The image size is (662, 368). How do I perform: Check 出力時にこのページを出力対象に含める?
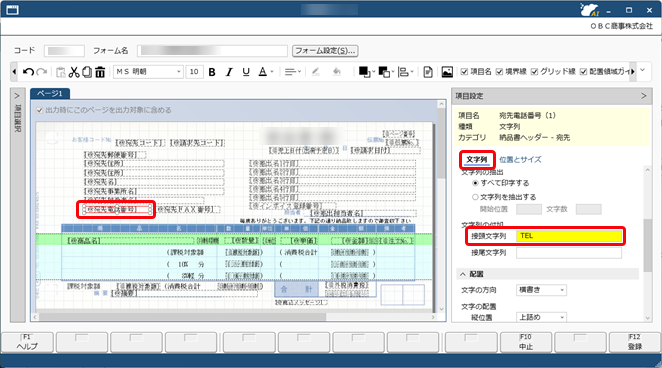tap(40, 110)
